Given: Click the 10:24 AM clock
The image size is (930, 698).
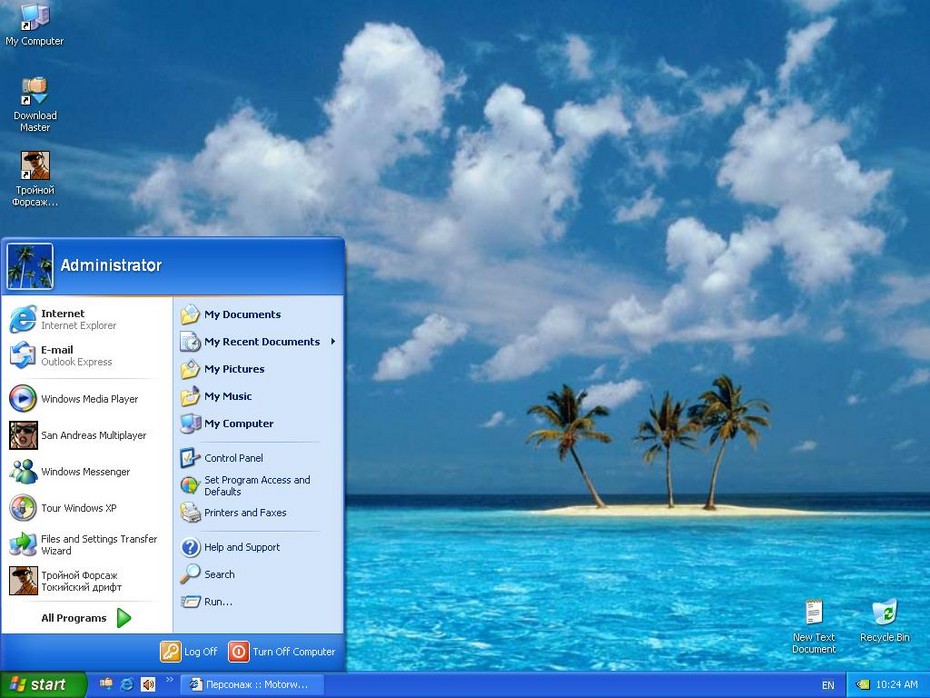Looking at the screenshot, I should point(896,685).
